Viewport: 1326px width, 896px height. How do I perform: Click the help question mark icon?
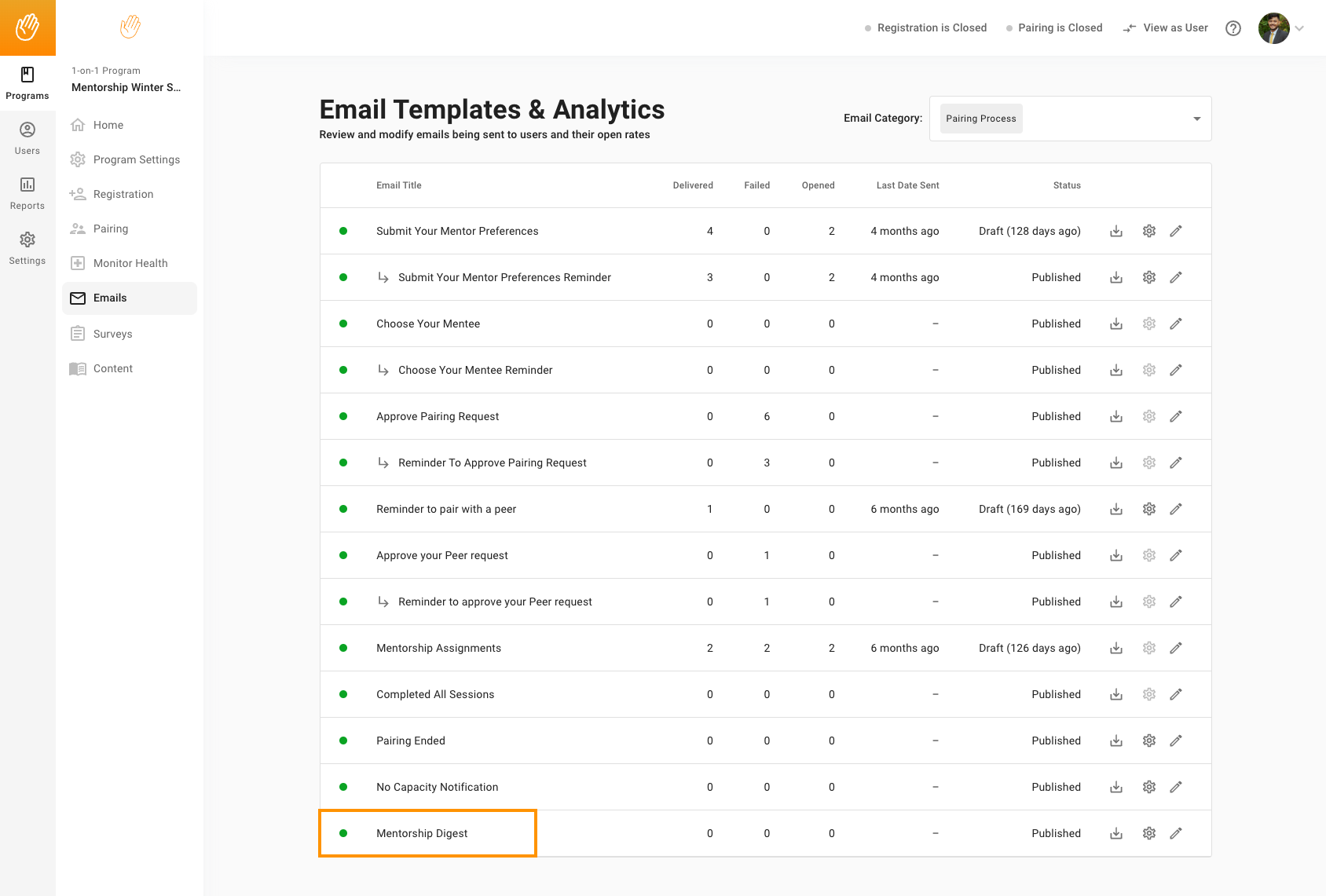[x=1233, y=28]
